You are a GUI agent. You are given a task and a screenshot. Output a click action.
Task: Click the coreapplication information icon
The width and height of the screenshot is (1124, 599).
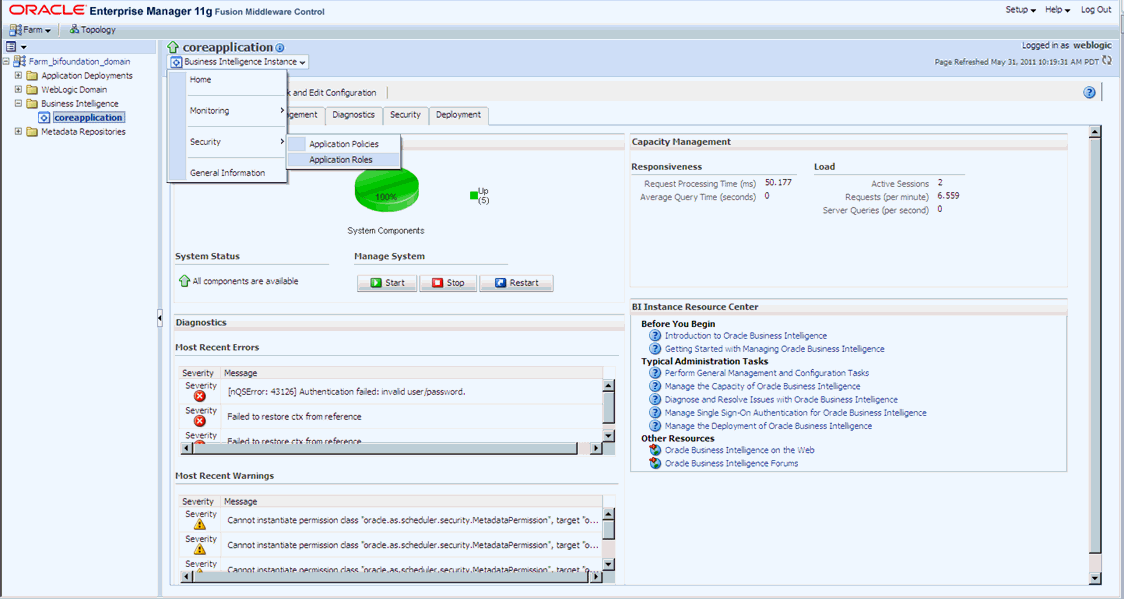280,48
